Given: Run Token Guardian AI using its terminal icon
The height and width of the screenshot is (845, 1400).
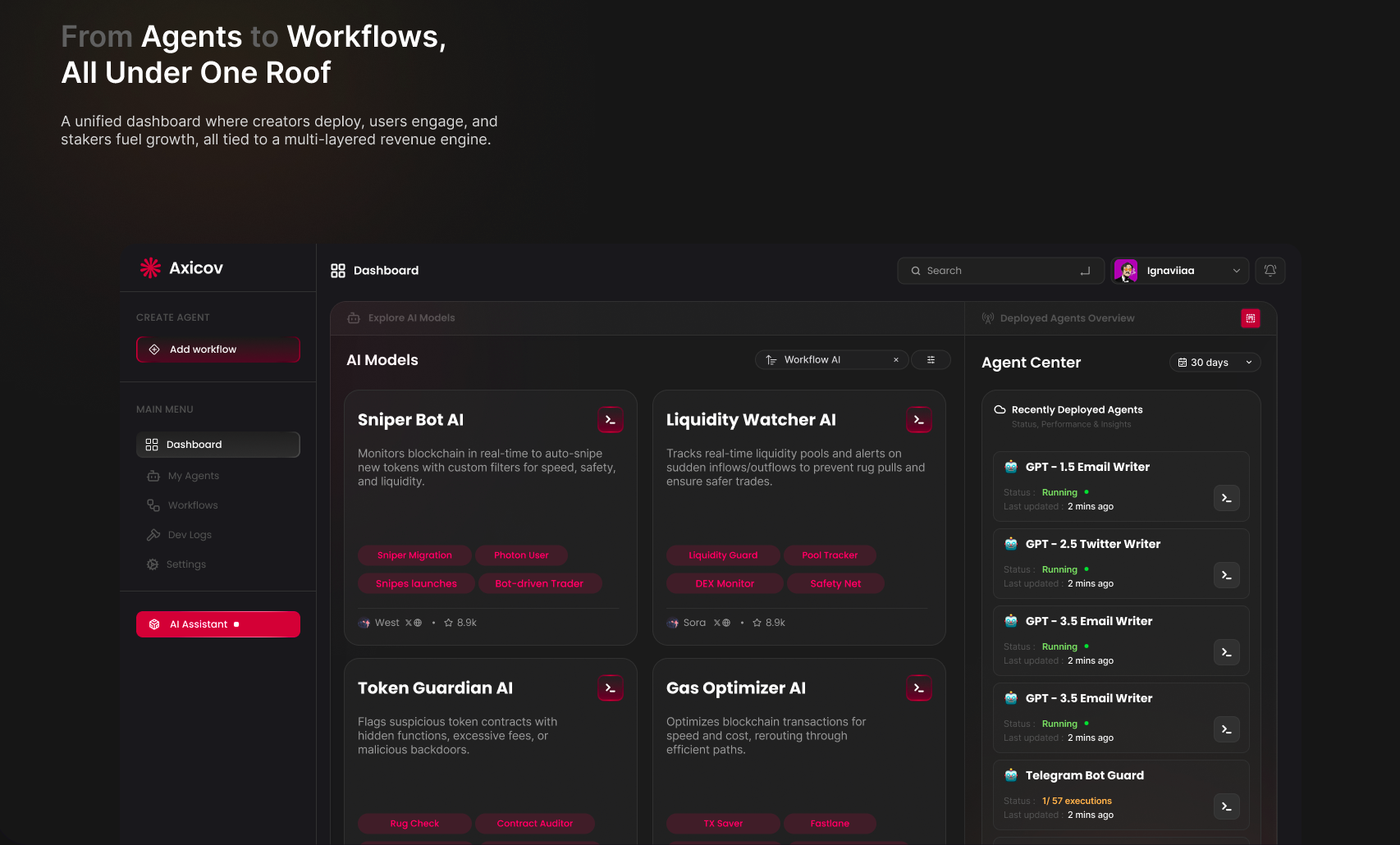Looking at the screenshot, I should point(611,687).
